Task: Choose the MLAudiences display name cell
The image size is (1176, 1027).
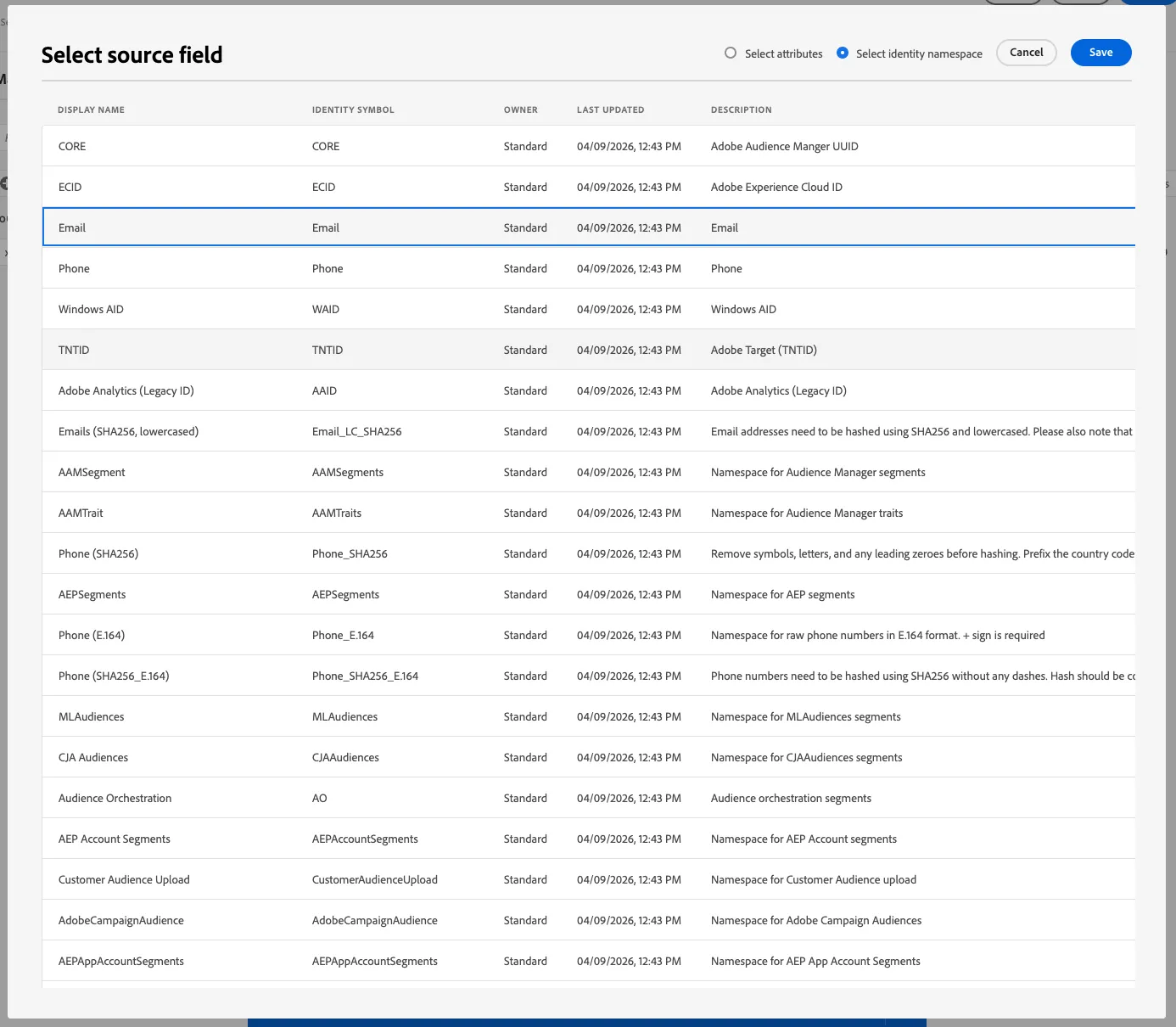Action: point(92,716)
